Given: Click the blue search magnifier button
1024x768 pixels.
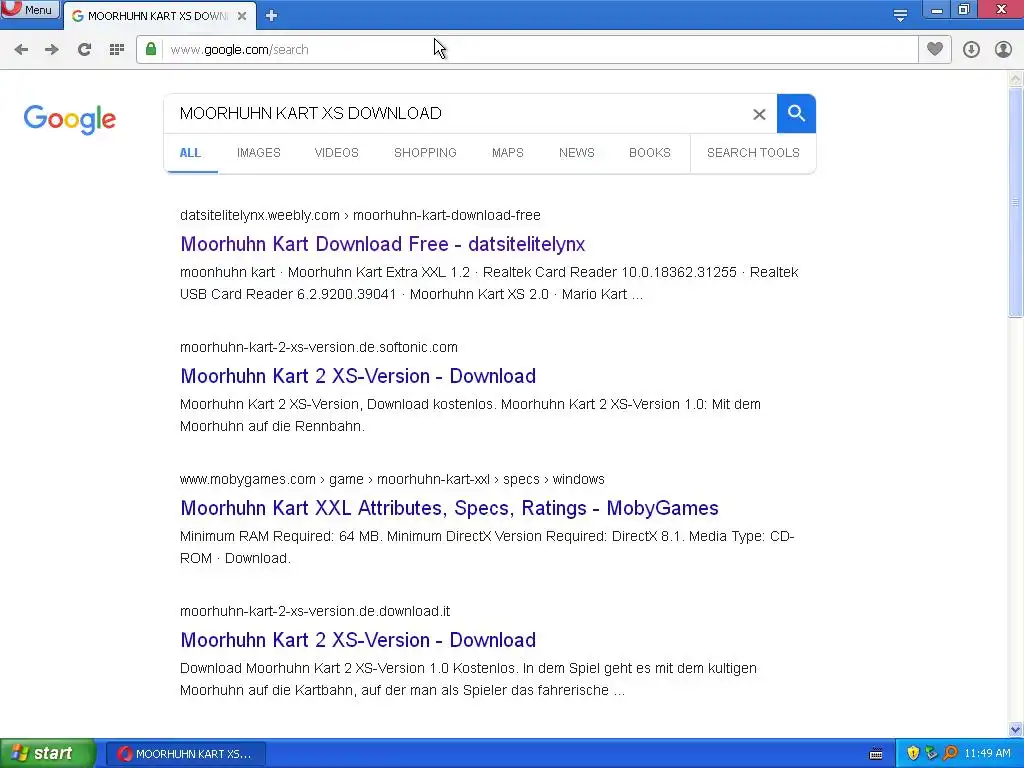Looking at the screenshot, I should point(796,114).
